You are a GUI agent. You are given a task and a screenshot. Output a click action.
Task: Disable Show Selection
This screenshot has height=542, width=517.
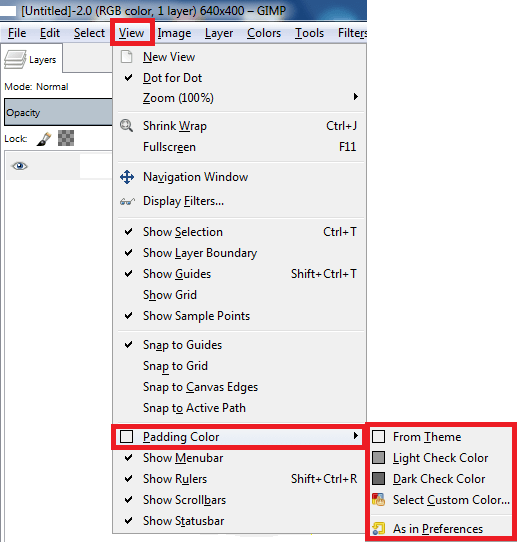[x=240, y=232]
